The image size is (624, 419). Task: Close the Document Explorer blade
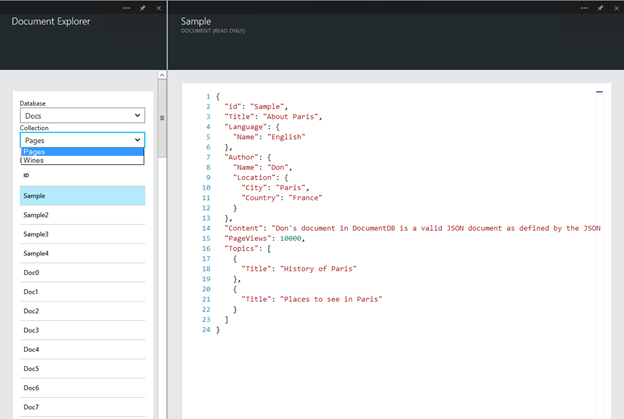point(159,8)
